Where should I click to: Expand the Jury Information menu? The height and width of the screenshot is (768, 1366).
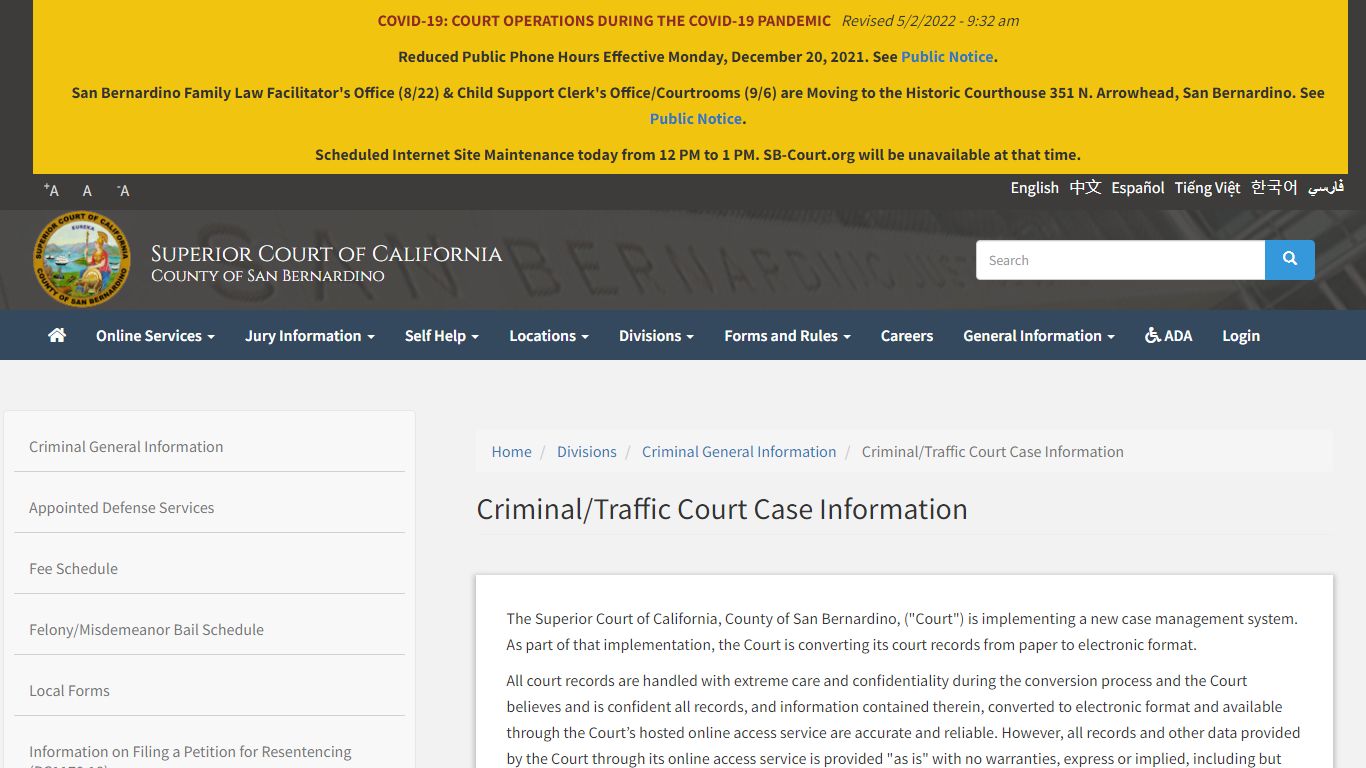coord(309,335)
